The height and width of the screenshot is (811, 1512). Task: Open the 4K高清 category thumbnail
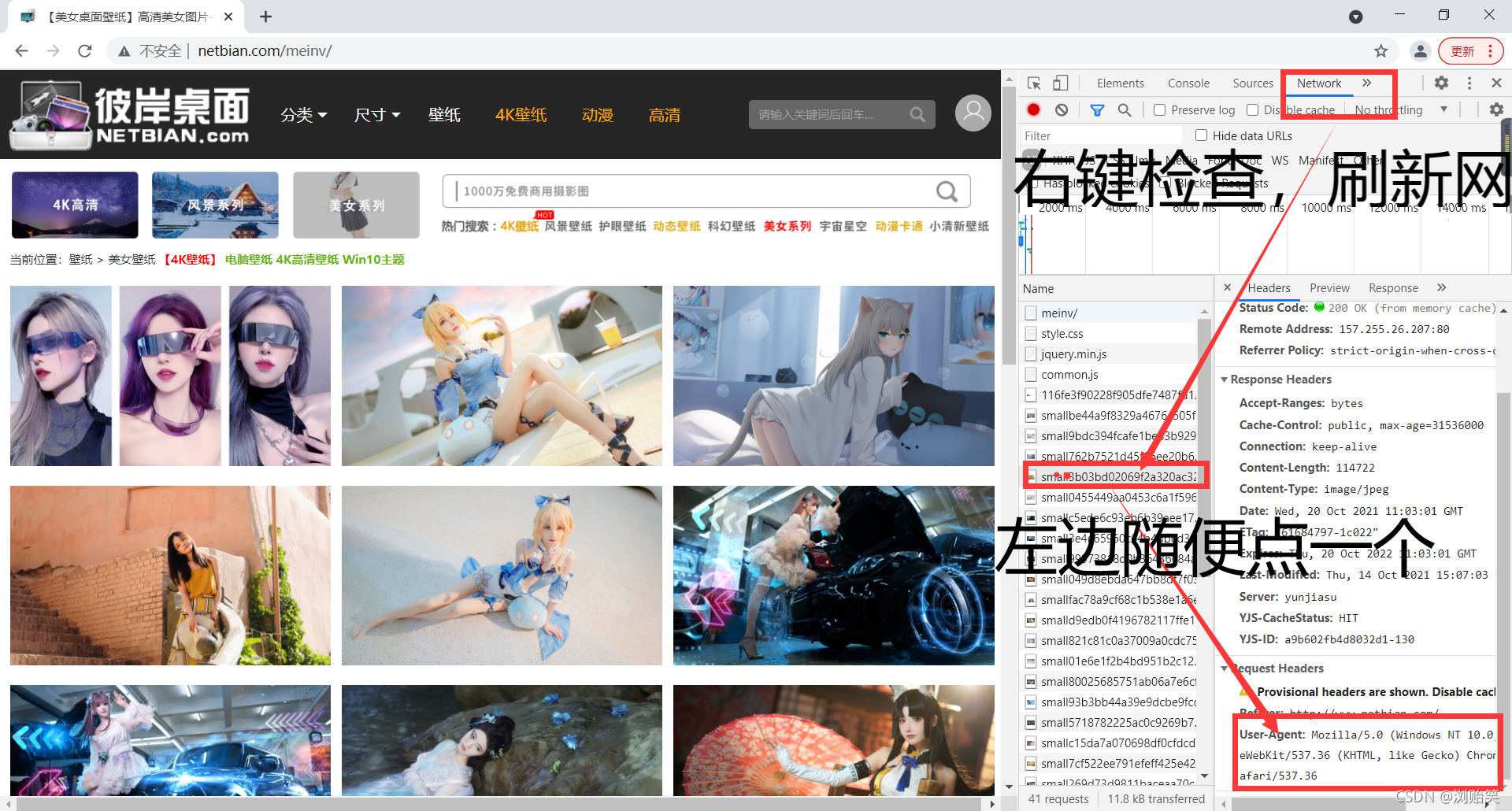tap(75, 205)
